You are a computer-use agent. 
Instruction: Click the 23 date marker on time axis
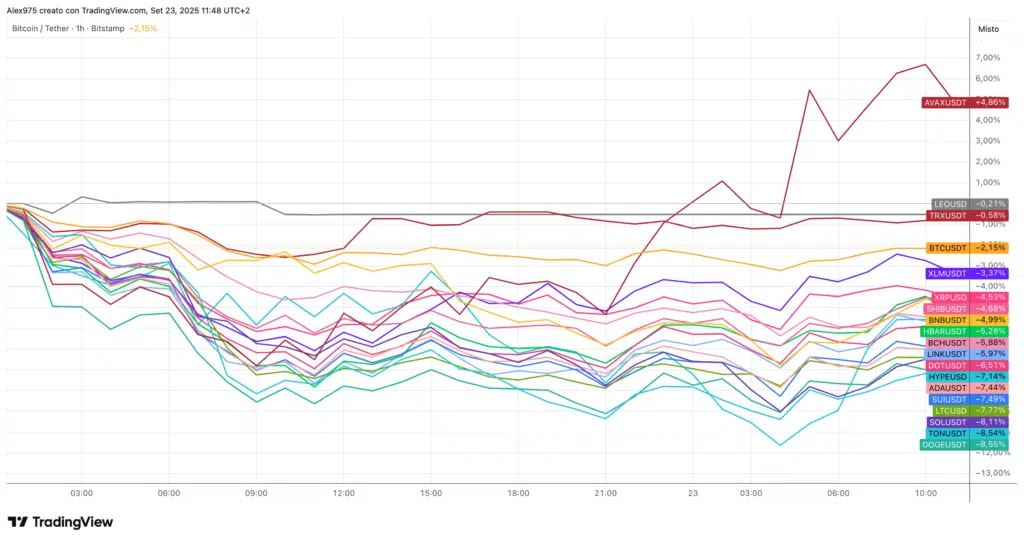click(x=691, y=493)
